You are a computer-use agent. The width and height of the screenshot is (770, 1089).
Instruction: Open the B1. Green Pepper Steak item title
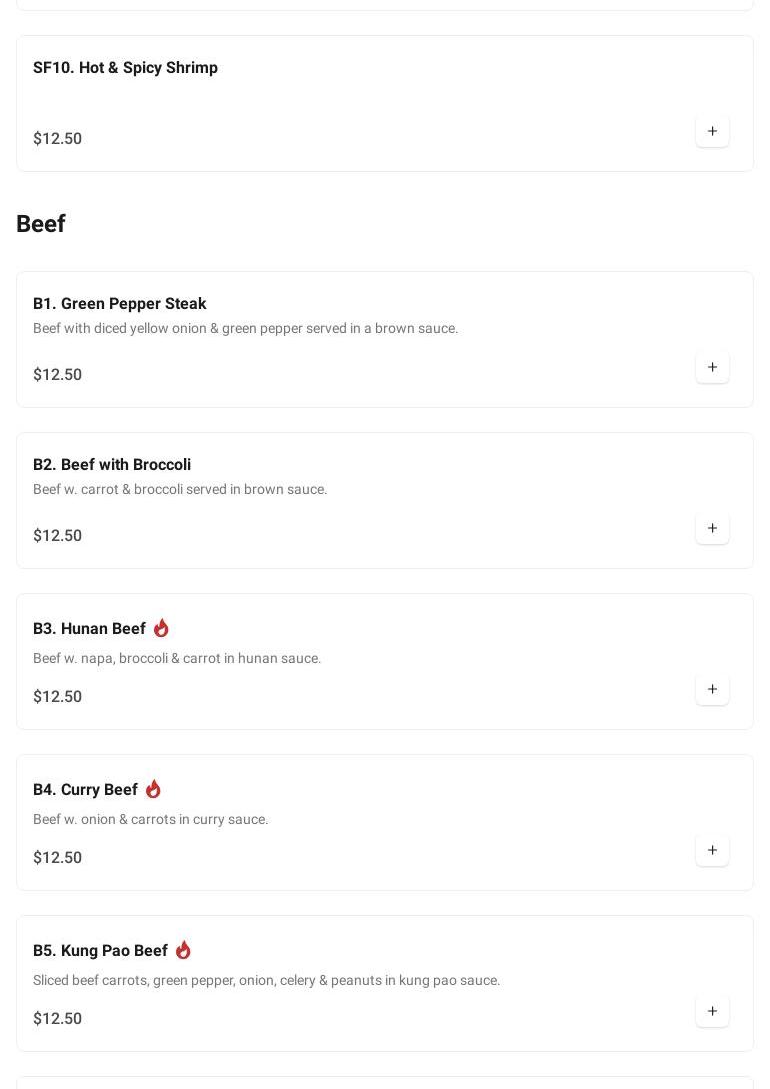pos(120,304)
